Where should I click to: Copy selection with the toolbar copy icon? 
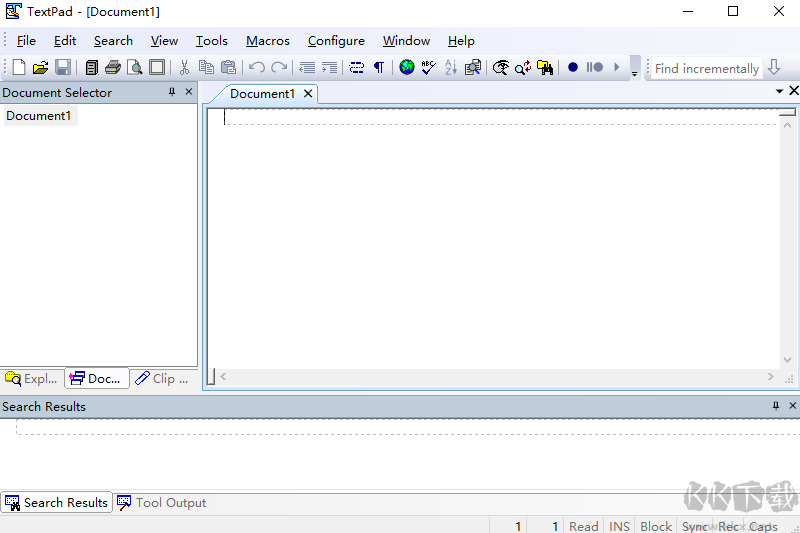[x=206, y=67]
